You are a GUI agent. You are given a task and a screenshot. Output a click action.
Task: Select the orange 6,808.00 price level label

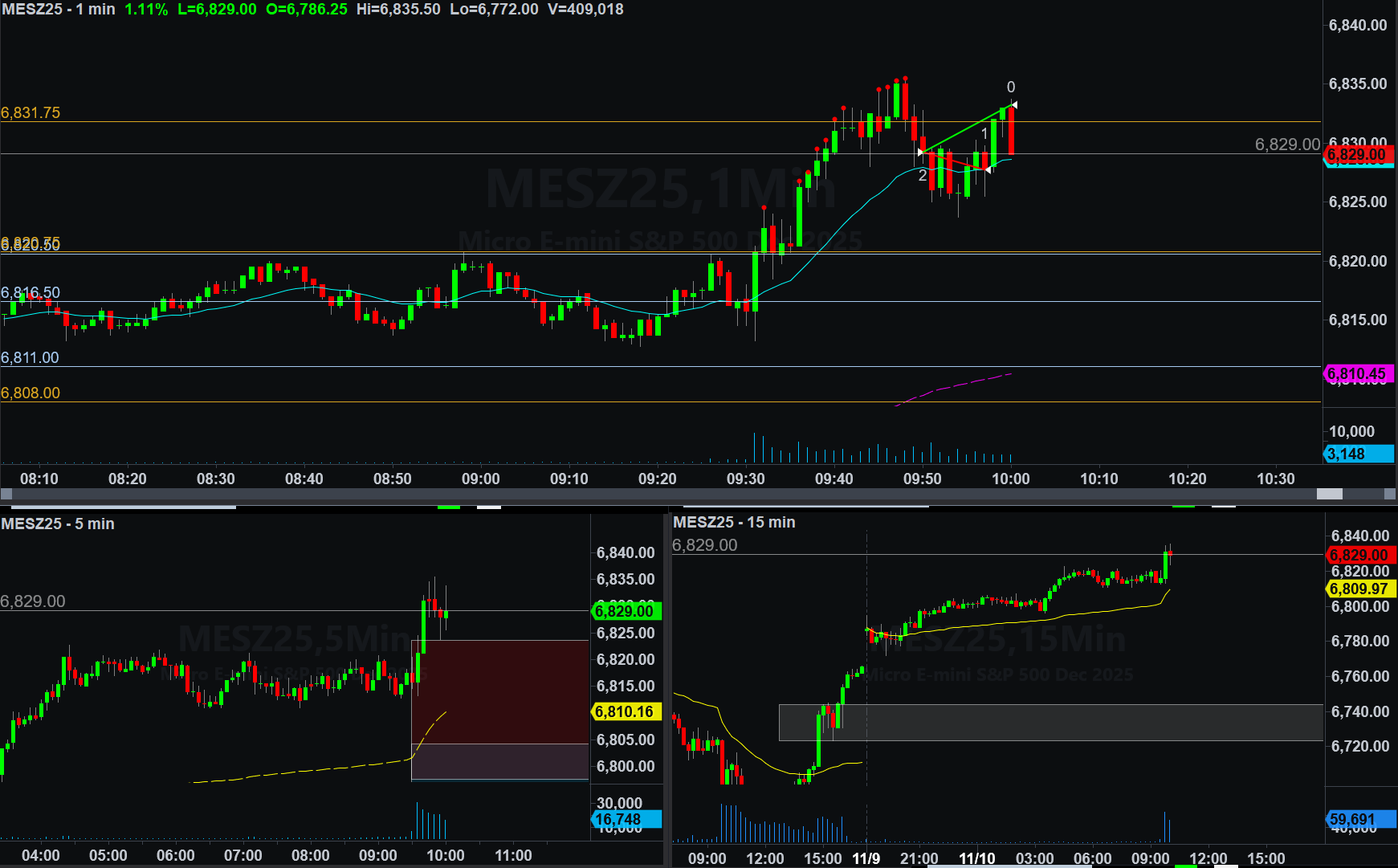point(31,393)
